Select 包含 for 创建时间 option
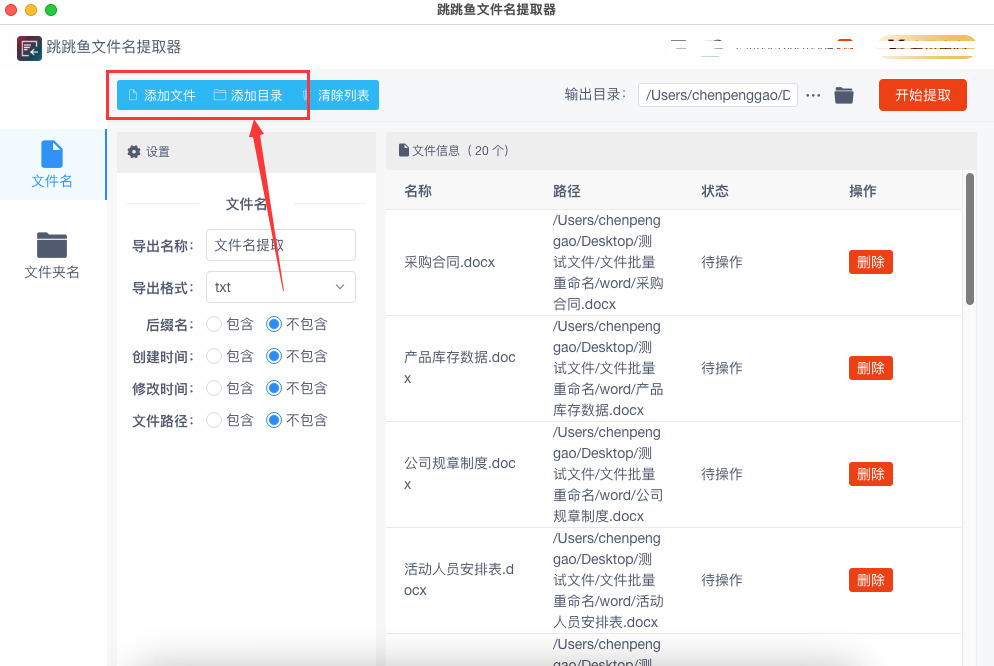Screen dimensions: 994x666 [x=214, y=356]
